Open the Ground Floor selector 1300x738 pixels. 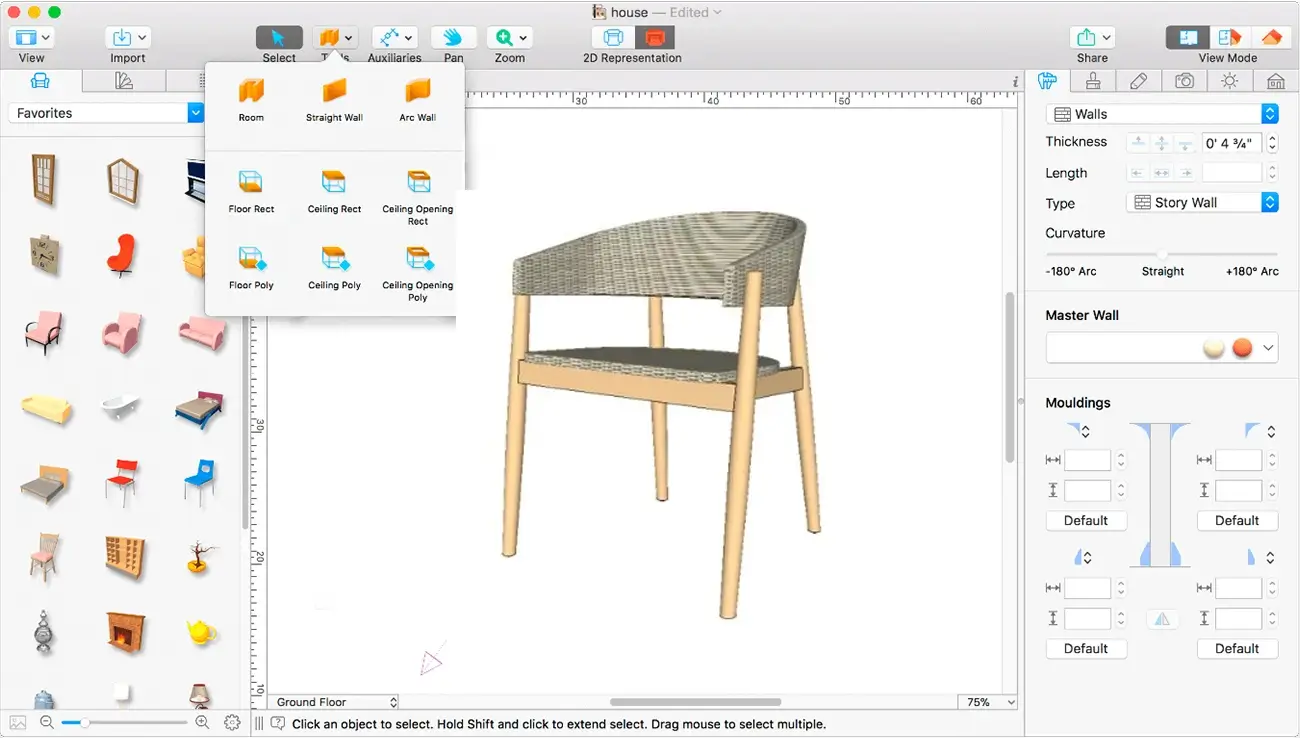pyautogui.click(x=333, y=702)
